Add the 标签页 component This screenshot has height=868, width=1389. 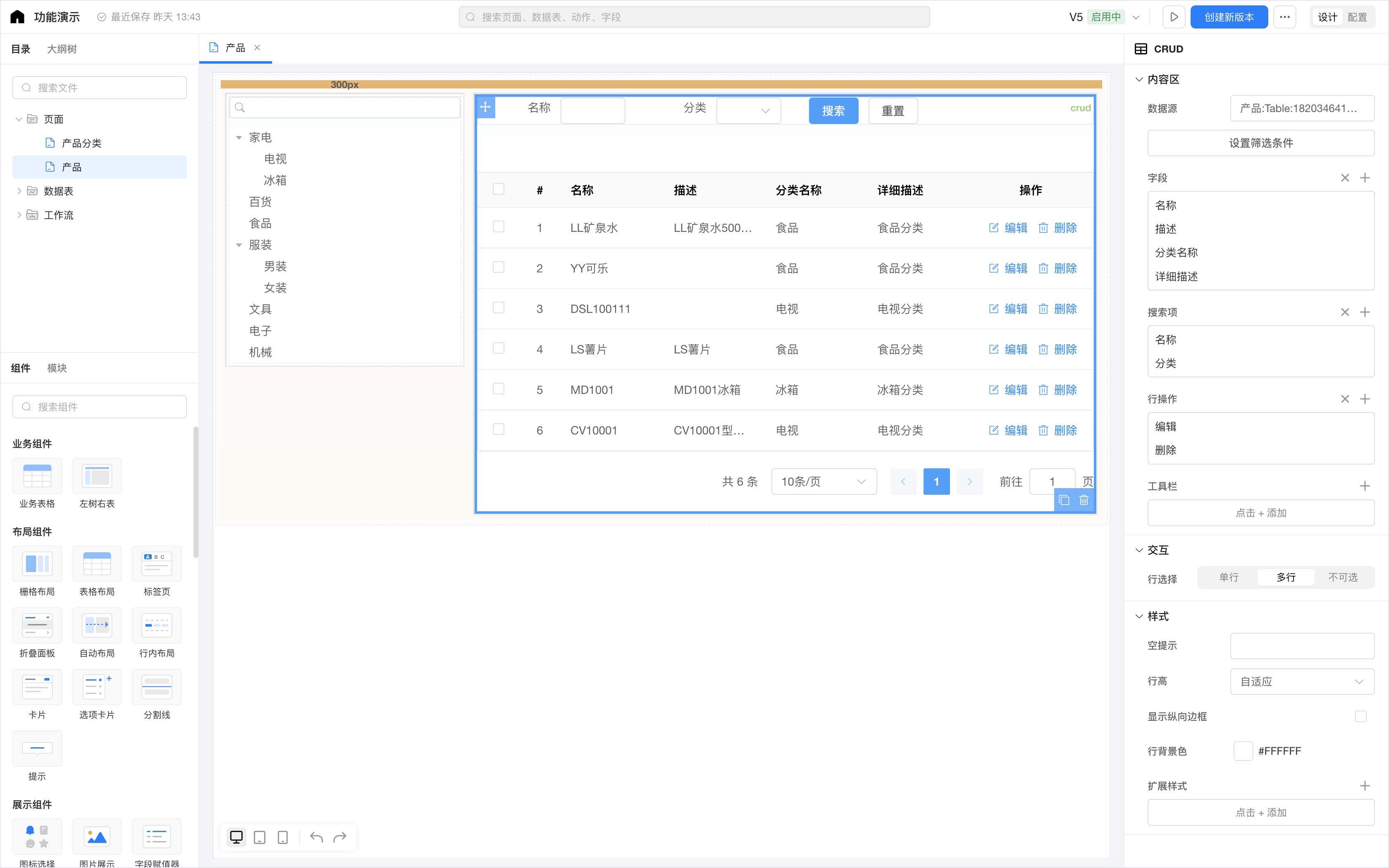click(x=157, y=571)
